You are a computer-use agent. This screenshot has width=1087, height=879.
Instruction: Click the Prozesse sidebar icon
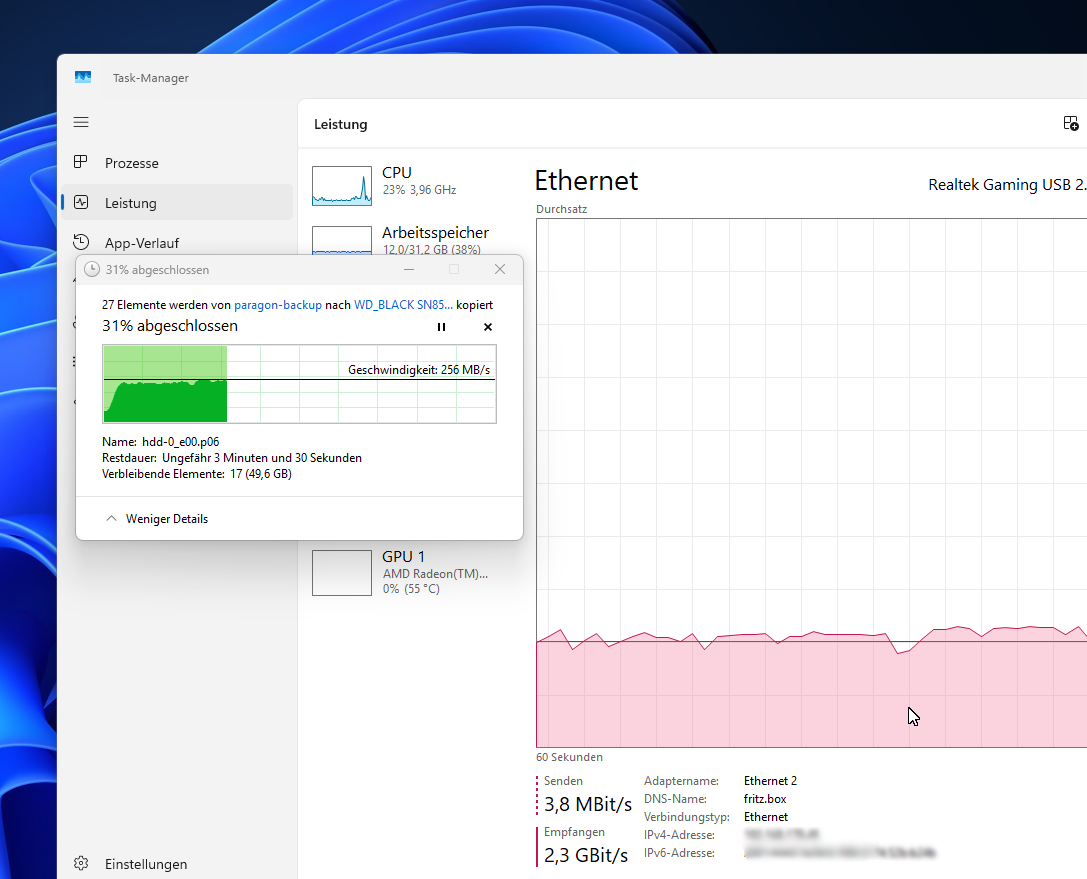click(80, 162)
